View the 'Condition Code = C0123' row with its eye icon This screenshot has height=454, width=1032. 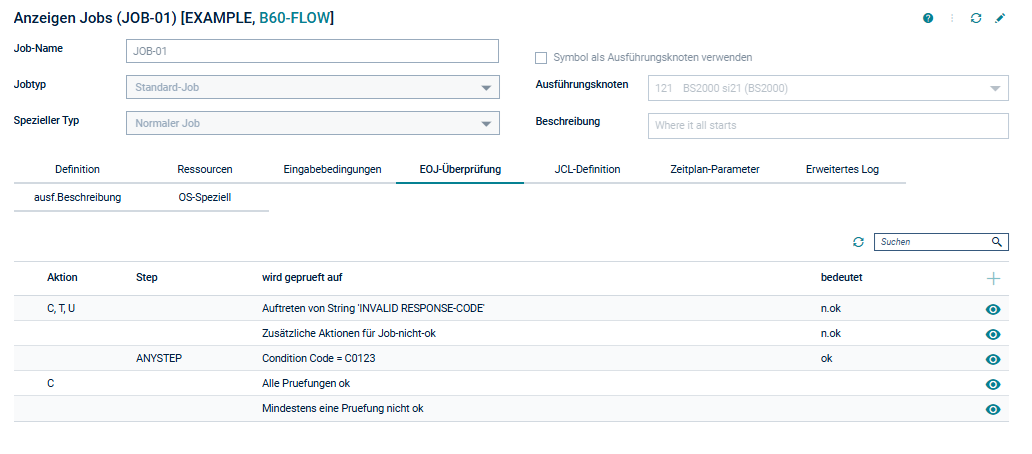pos(993,359)
